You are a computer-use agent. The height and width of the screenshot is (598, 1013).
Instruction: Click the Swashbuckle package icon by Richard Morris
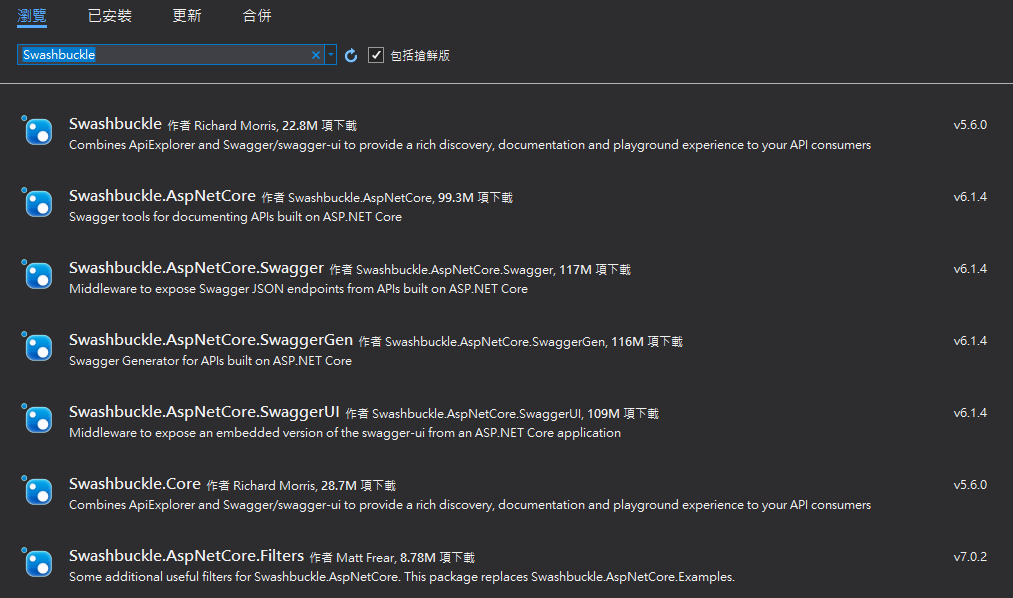point(37,132)
